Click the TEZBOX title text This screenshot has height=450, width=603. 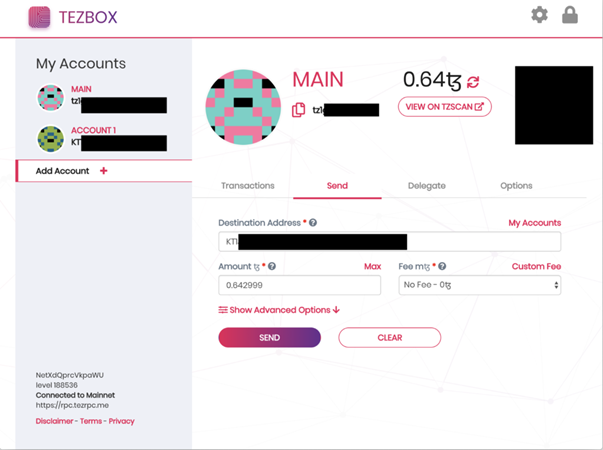[88, 17]
